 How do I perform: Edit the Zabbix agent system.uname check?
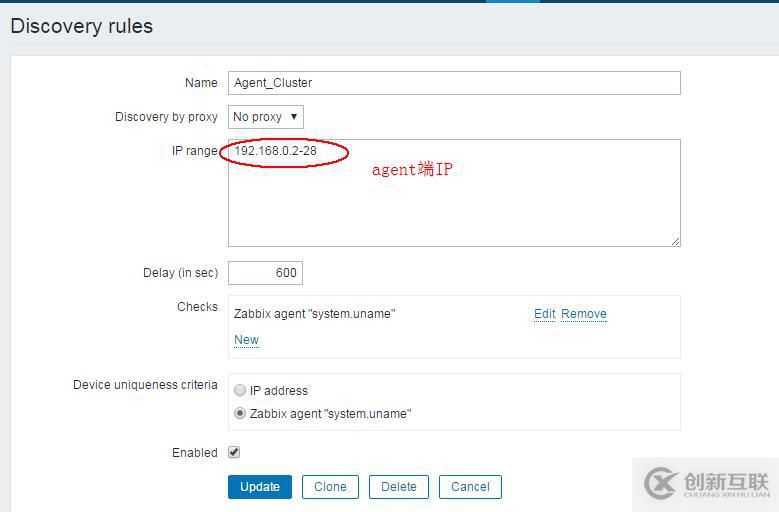pyautogui.click(x=545, y=314)
